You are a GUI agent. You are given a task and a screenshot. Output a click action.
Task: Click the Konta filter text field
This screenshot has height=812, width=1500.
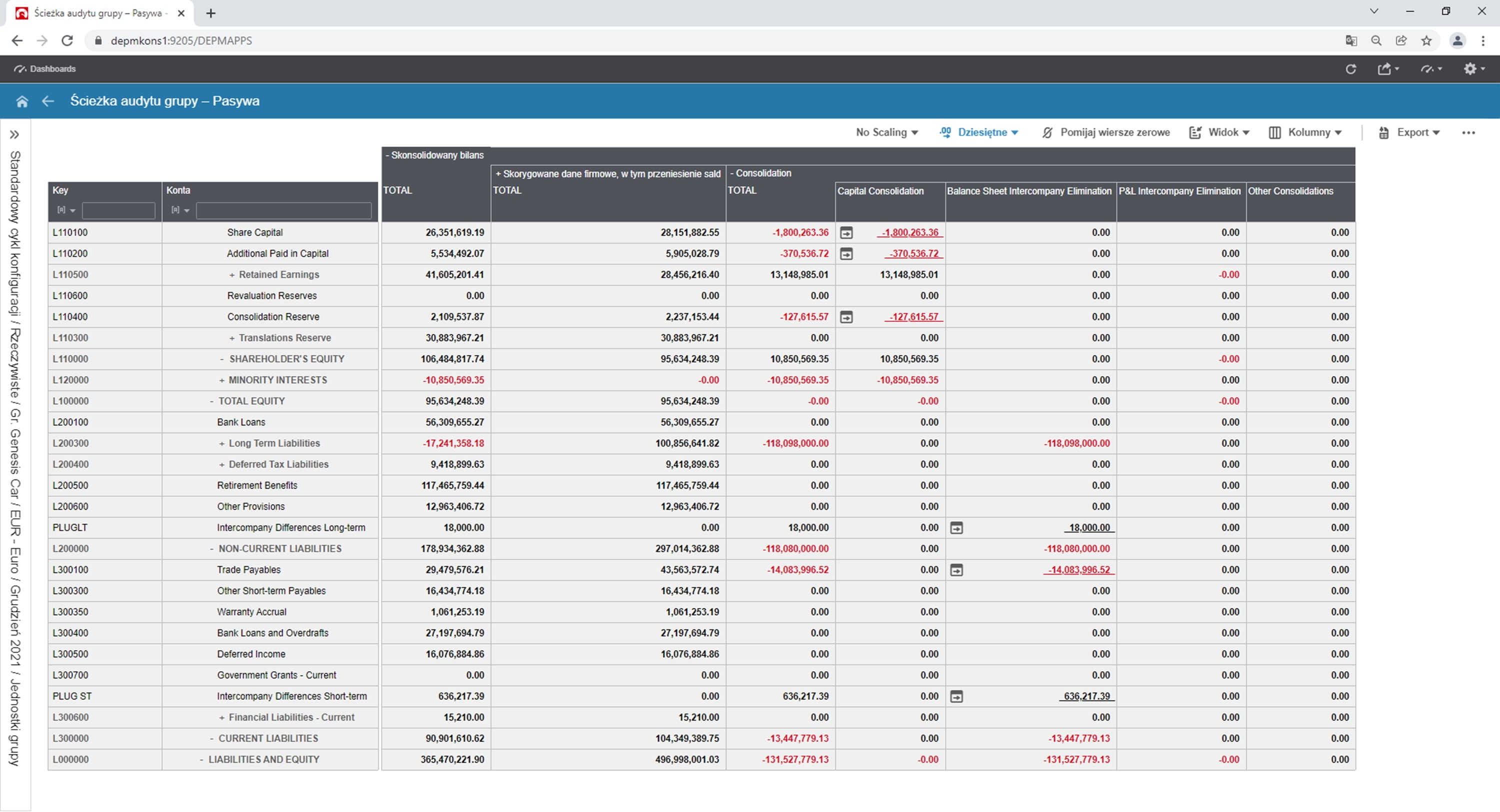283,211
